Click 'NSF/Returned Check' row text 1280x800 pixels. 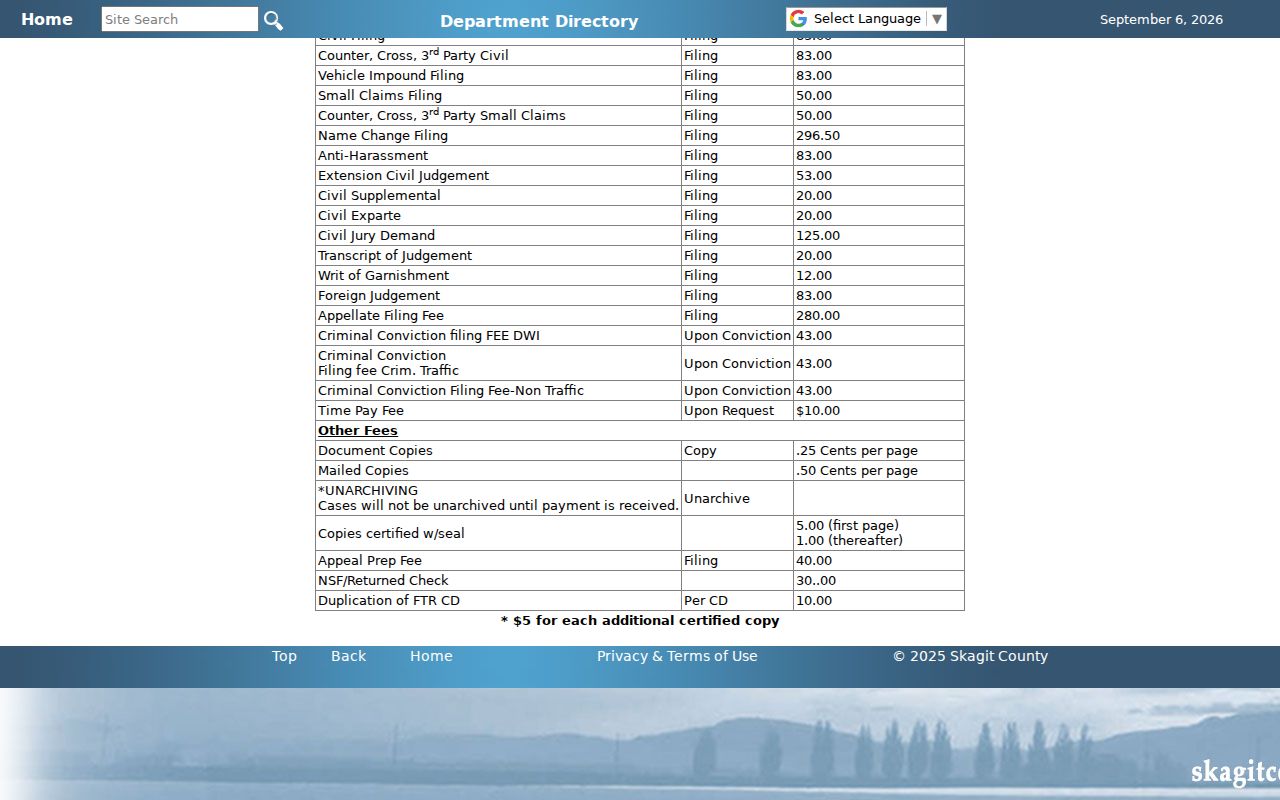(x=383, y=581)
